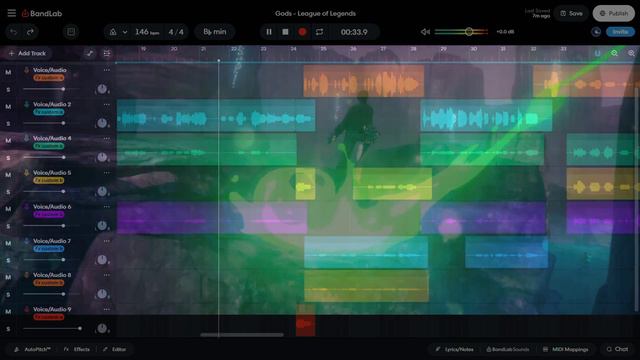Open the BandLab Sounds tab
The width and height of the screenshot is (640, 360).
click(x=507, y=349)
